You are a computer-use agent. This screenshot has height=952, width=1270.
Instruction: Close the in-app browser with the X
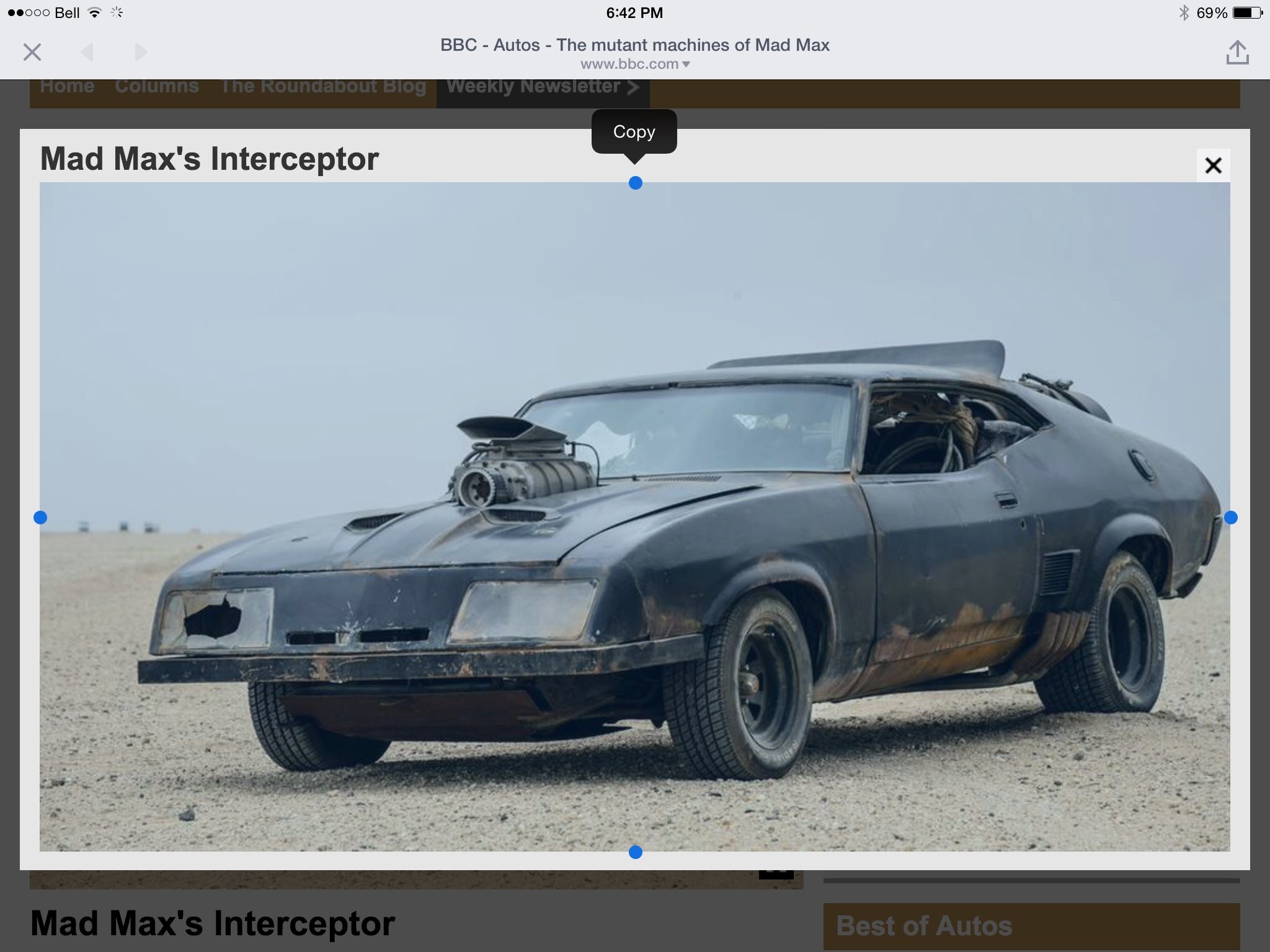point(32,52)
